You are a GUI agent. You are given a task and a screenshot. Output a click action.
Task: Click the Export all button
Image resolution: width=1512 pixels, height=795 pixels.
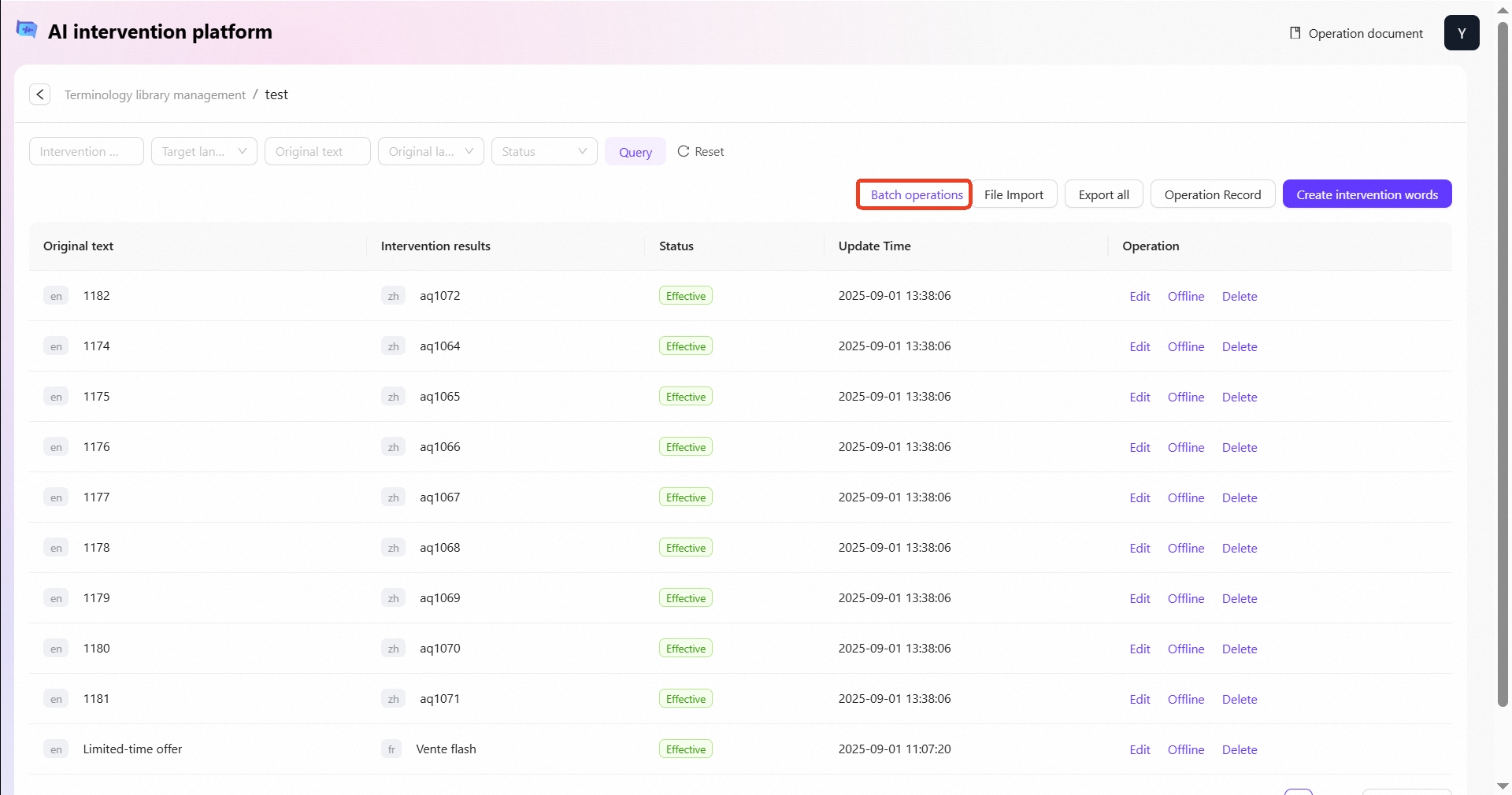(x=1103, y=194)
